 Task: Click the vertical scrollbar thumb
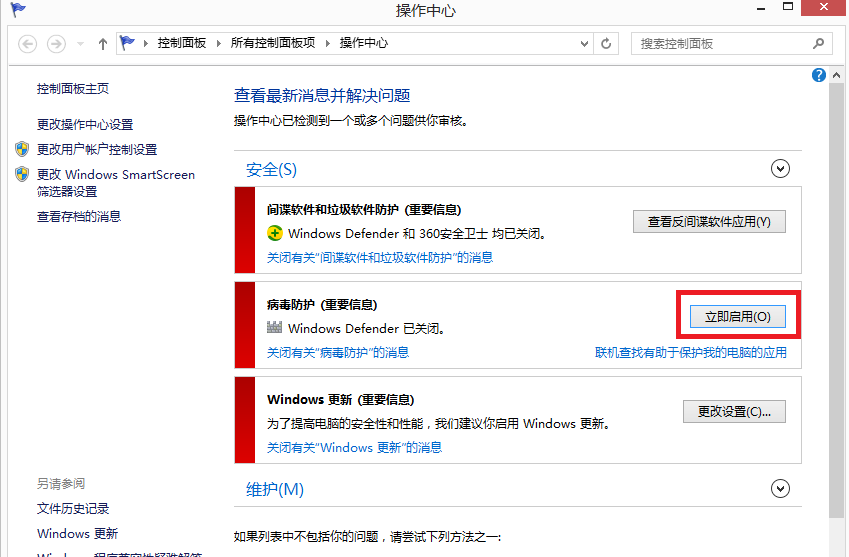point(837,300)
